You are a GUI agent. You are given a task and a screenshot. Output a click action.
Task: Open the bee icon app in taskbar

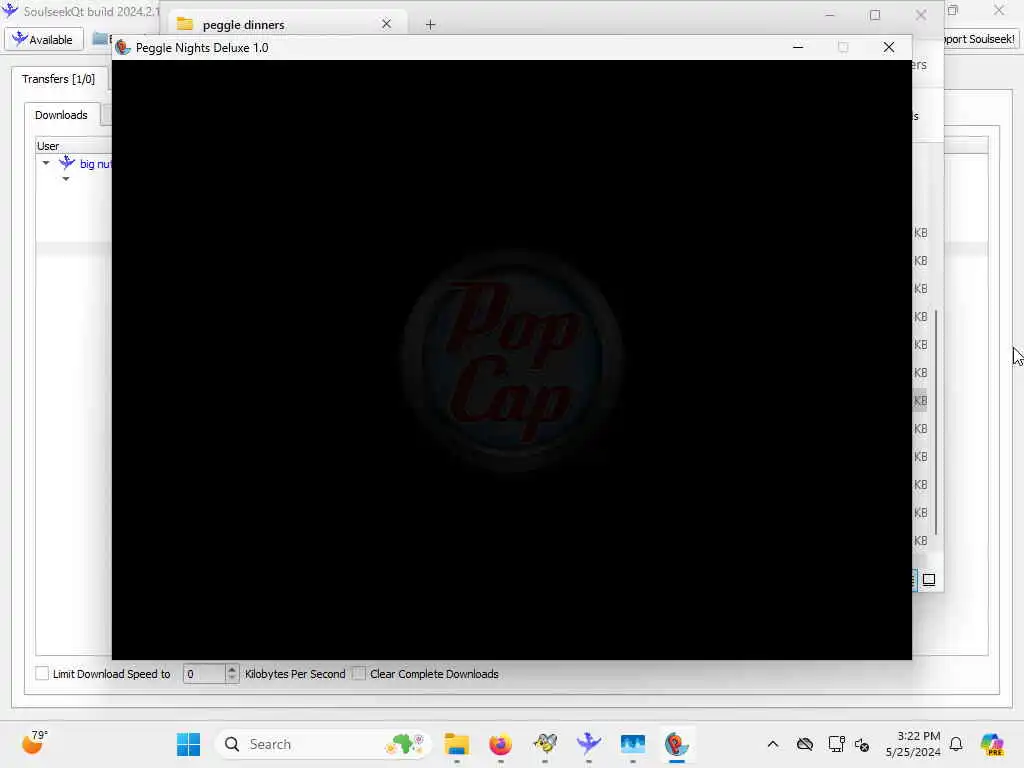pos(545,744)
